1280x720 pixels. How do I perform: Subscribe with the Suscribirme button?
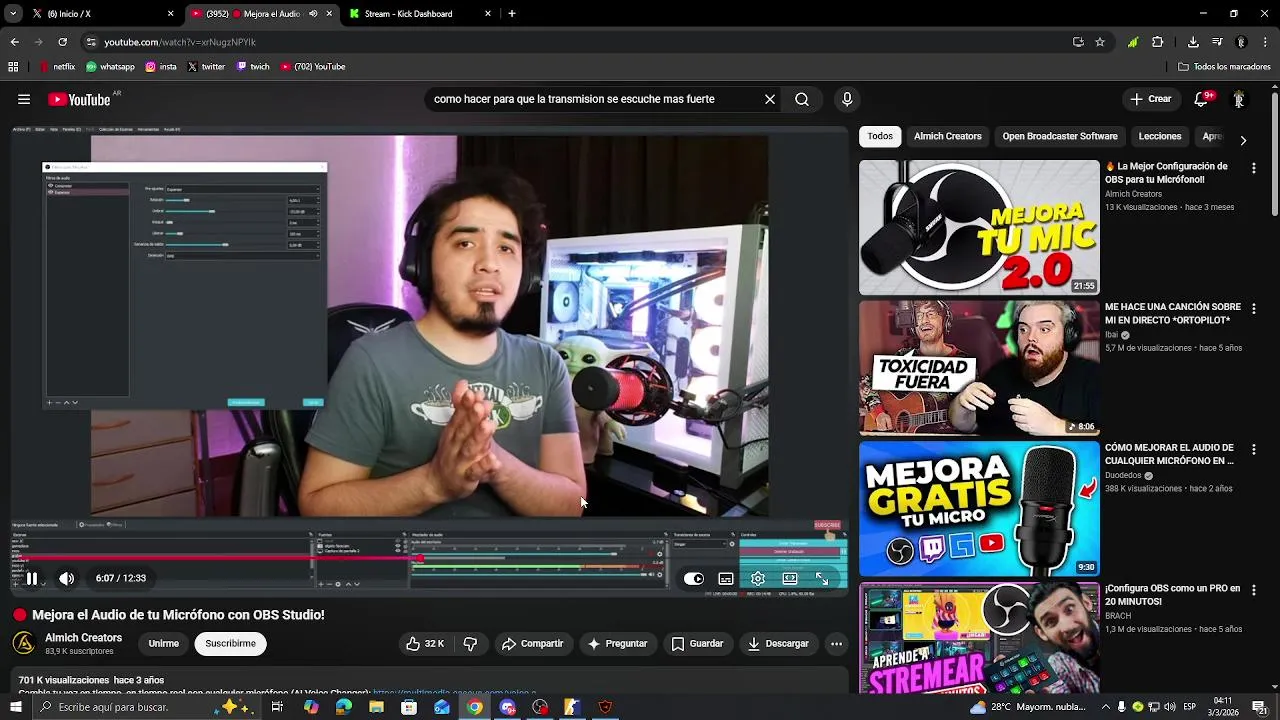[x=231, y=644]
